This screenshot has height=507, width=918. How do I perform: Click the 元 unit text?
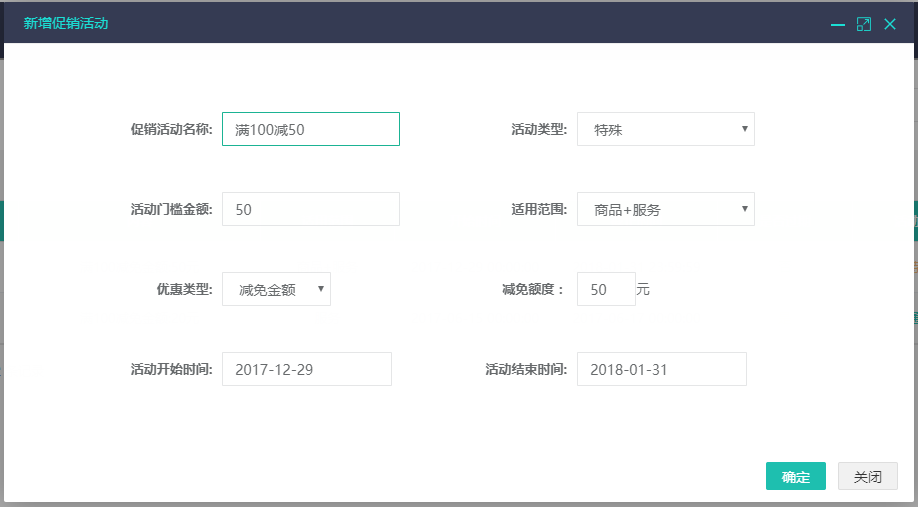coord(643,289)
